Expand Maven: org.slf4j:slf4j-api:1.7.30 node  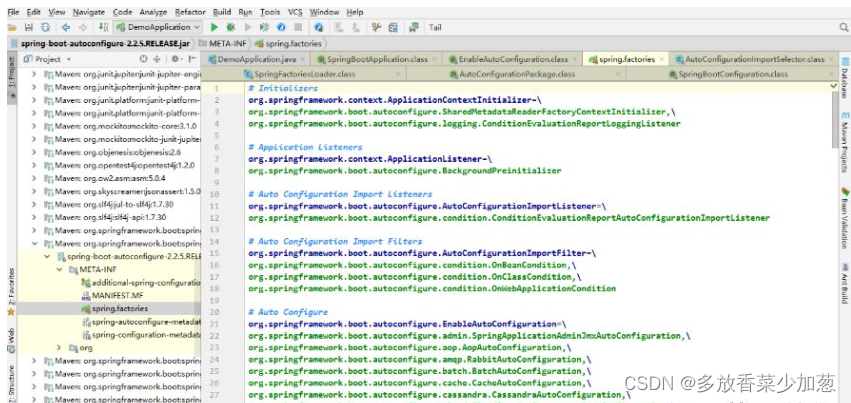34,217
